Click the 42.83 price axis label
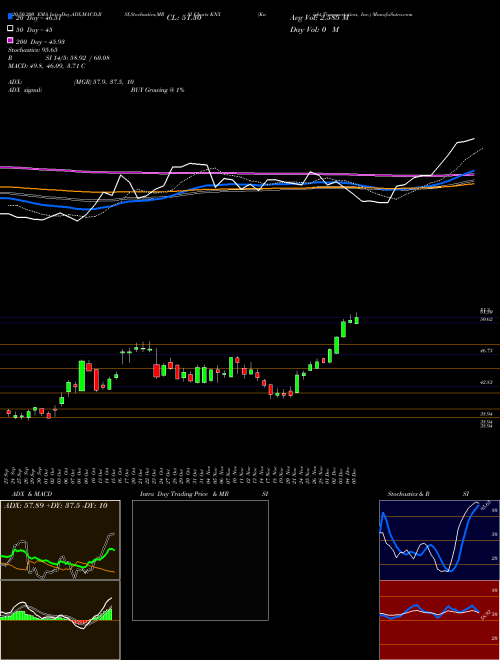The width and height of the screenshot is (500, 660). 487,382
